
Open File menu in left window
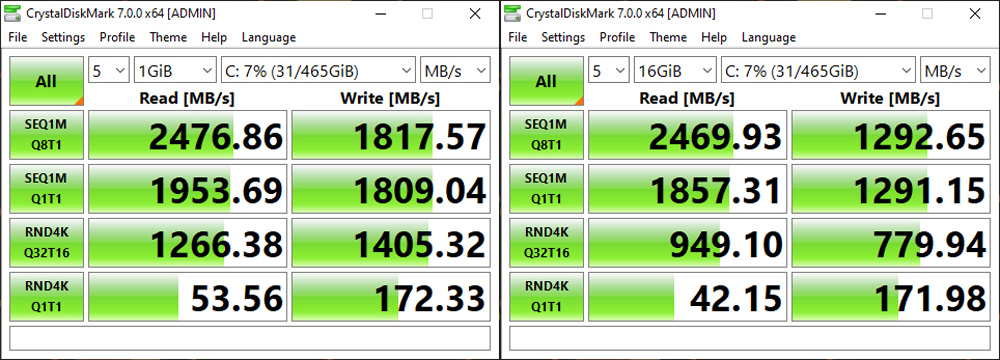pyautogui.click(x=18, y=38)
